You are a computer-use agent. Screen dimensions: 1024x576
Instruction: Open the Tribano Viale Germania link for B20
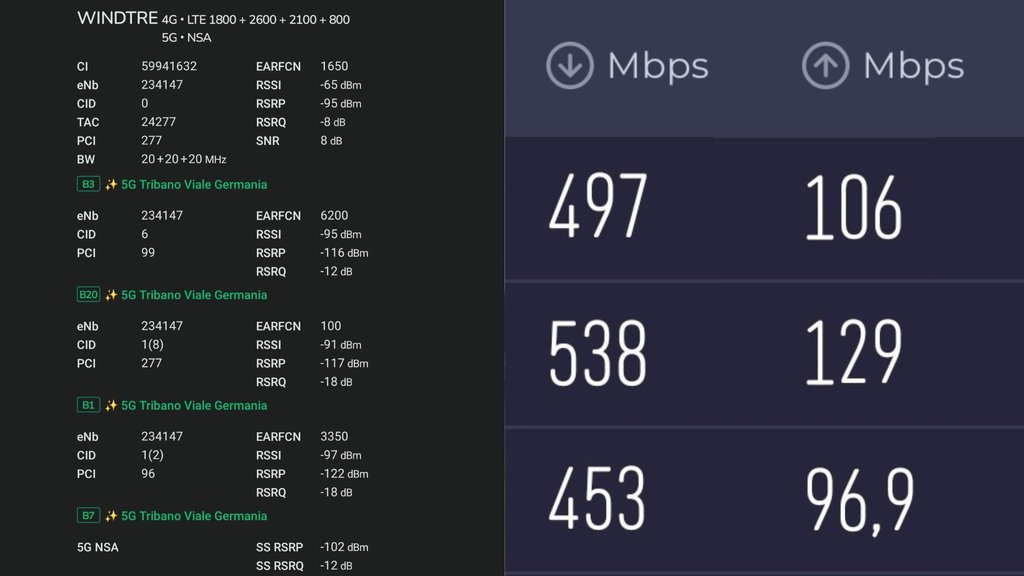194,295
